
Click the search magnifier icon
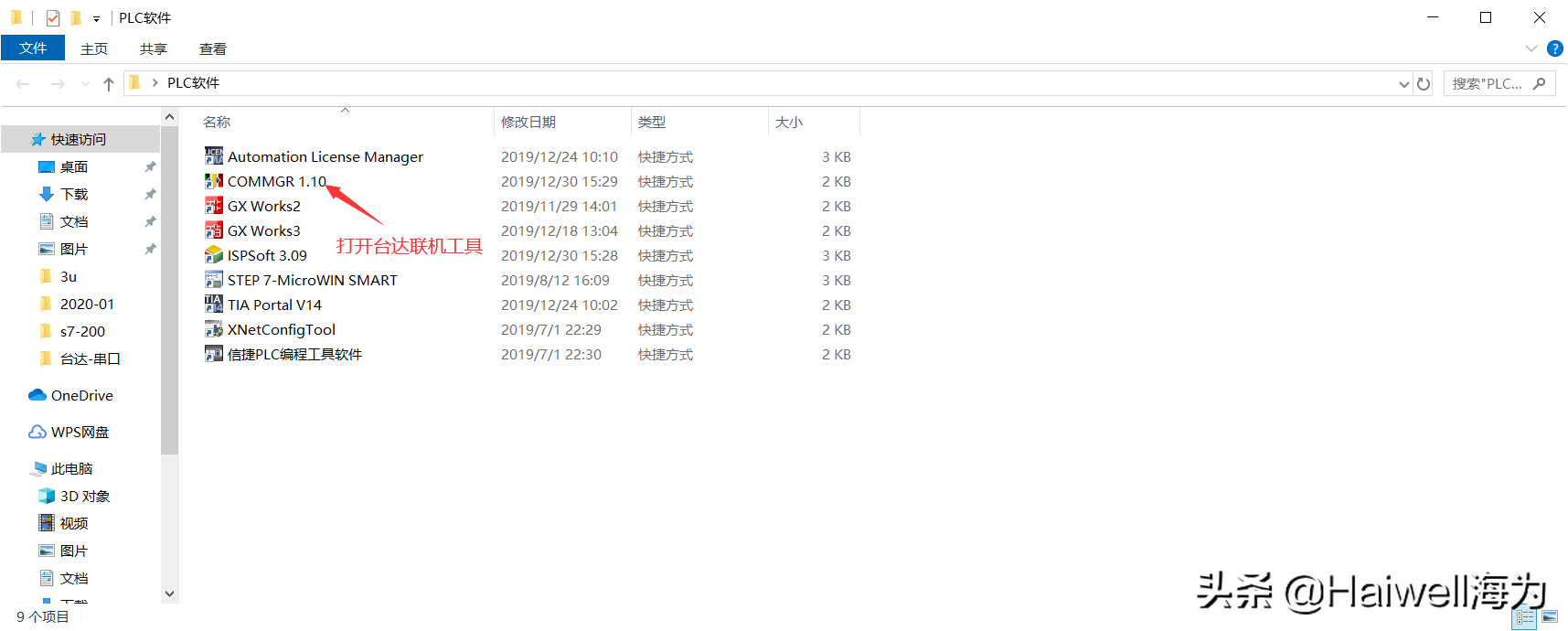pyautogui.click(x=1540, y=83)
